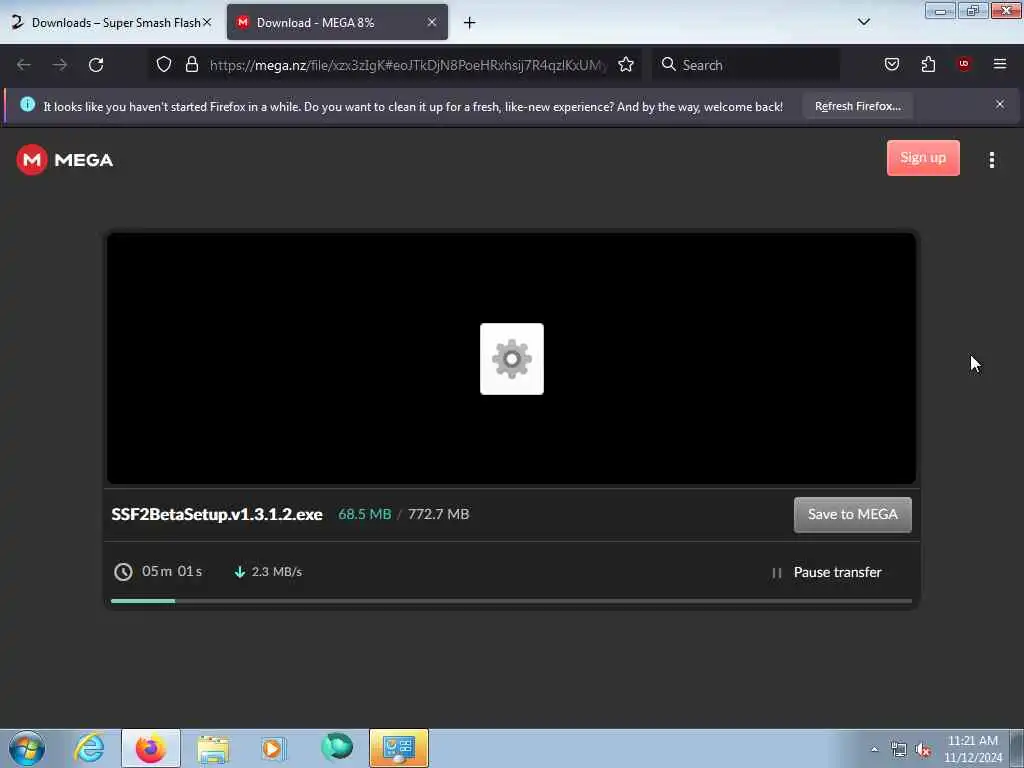Open MEGA three-dot options menu
1024x768 pixels.
pos(991,160)
